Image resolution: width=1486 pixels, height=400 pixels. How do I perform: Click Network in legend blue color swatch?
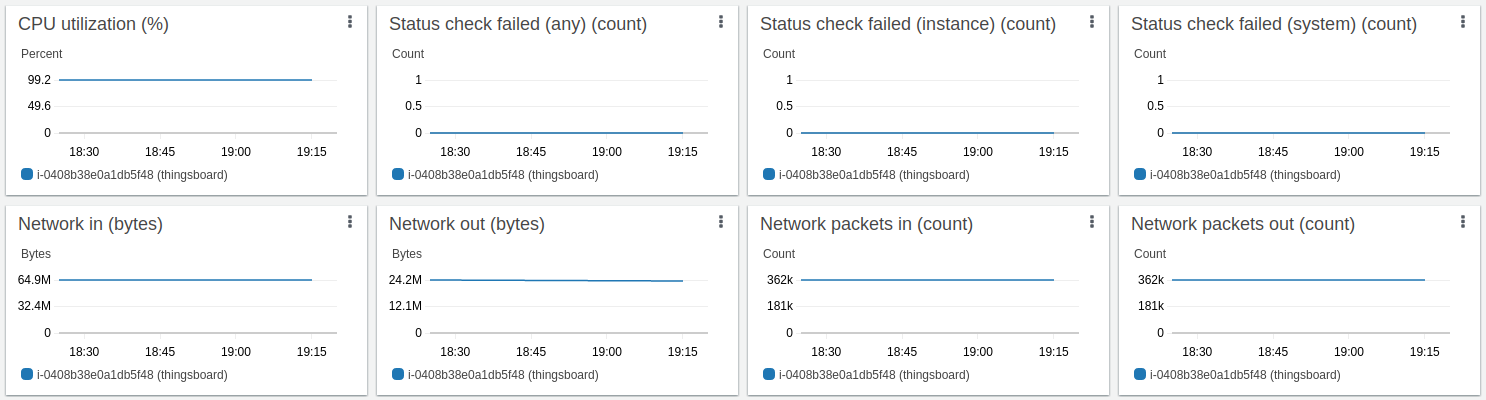click(x=27, y=374)
